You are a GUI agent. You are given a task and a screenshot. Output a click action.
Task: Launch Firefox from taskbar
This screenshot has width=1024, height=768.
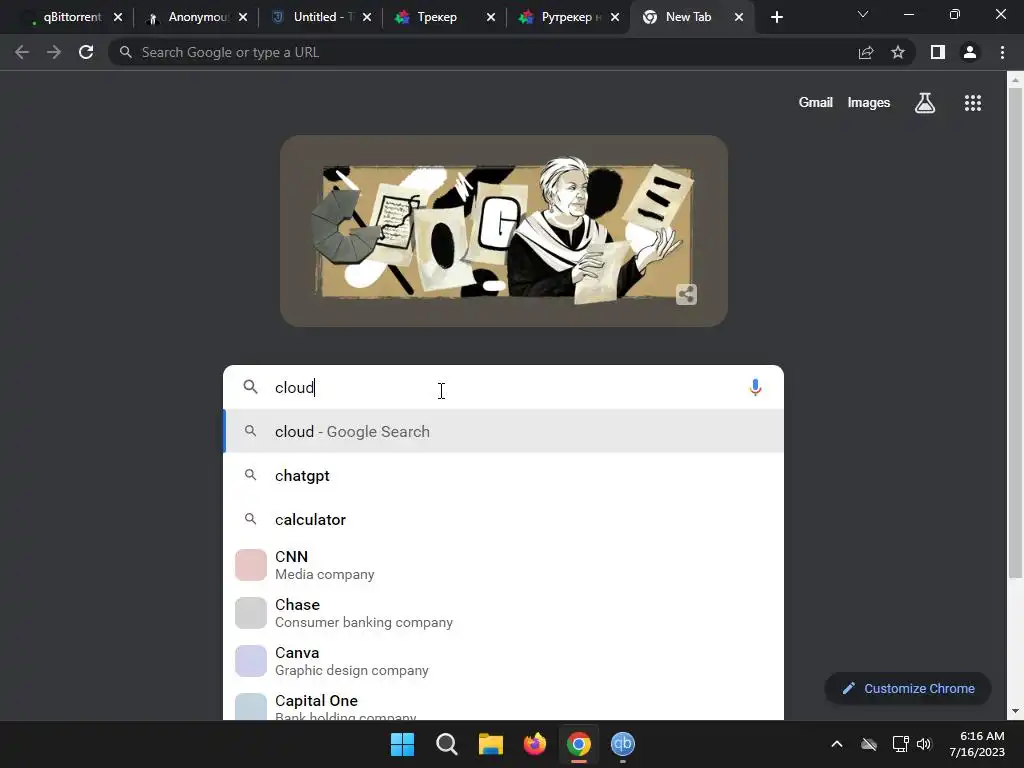[x=534, y=744]
